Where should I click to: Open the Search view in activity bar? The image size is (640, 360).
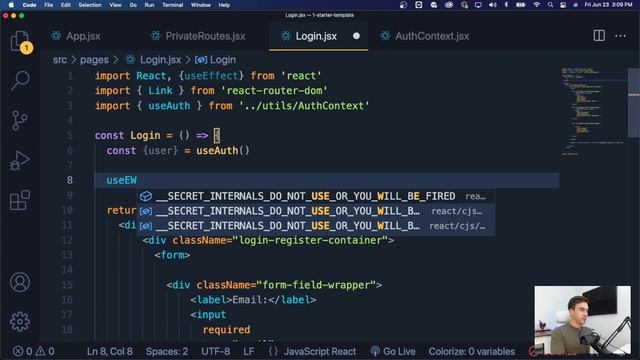click(x=20, y=80)
